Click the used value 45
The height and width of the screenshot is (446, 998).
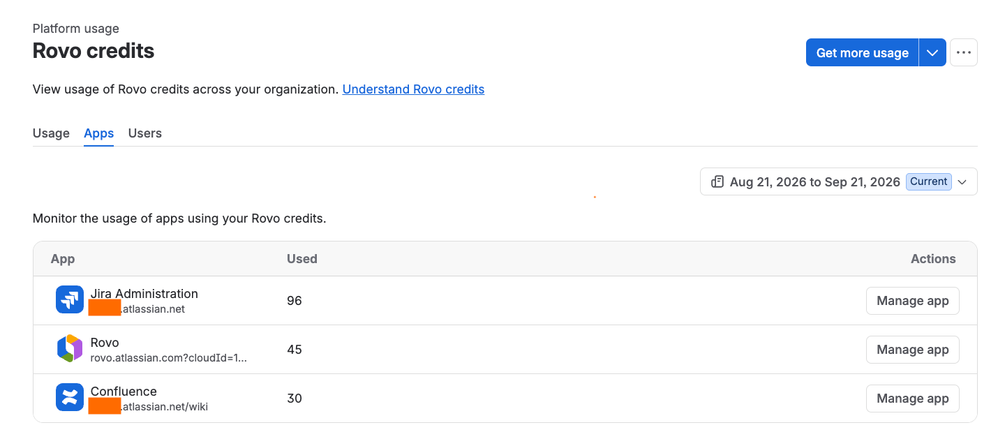coord(294,350)
